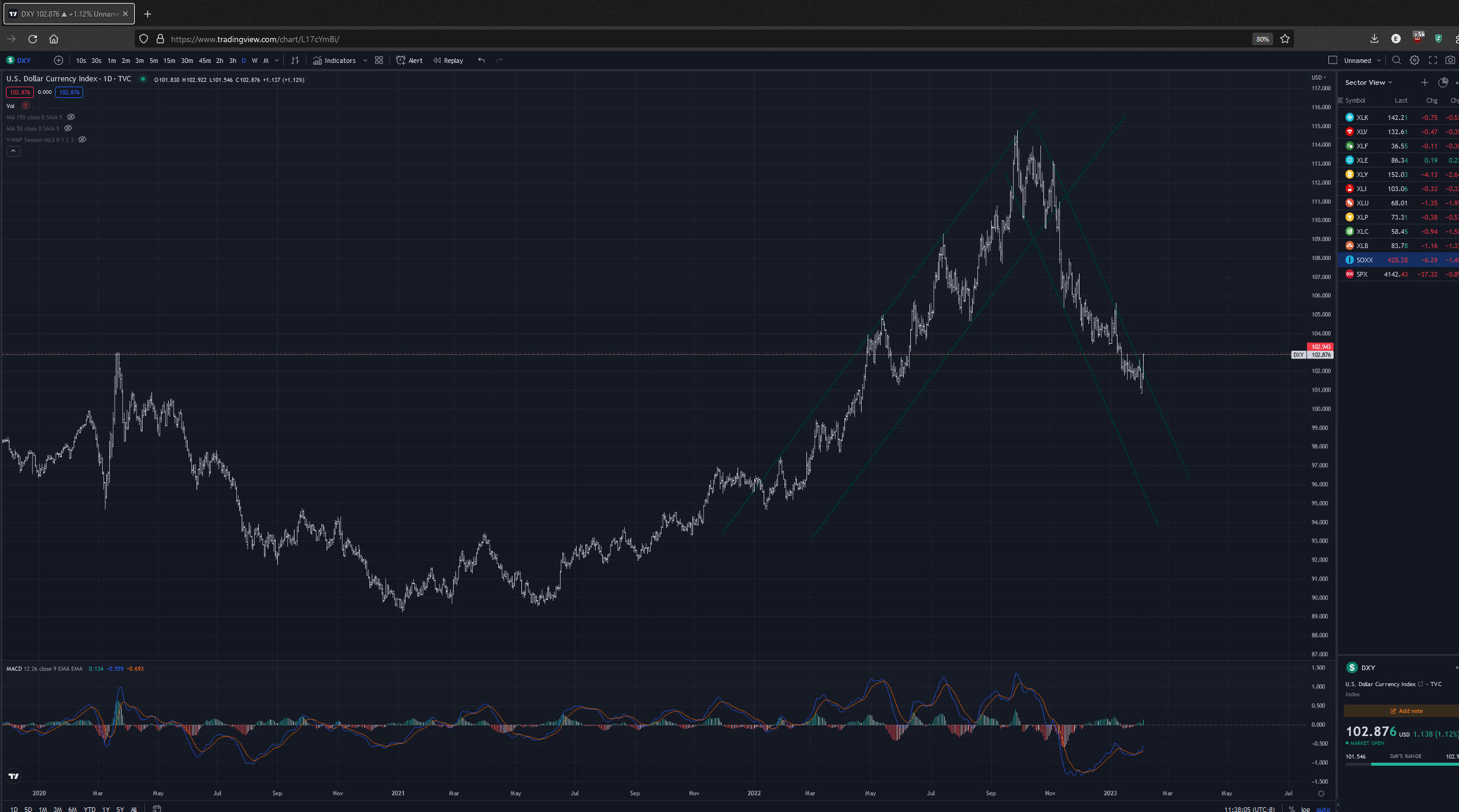Click the undo arrow in toolbar
This screenshot has width=1459, height=812.
pos(482,61)
